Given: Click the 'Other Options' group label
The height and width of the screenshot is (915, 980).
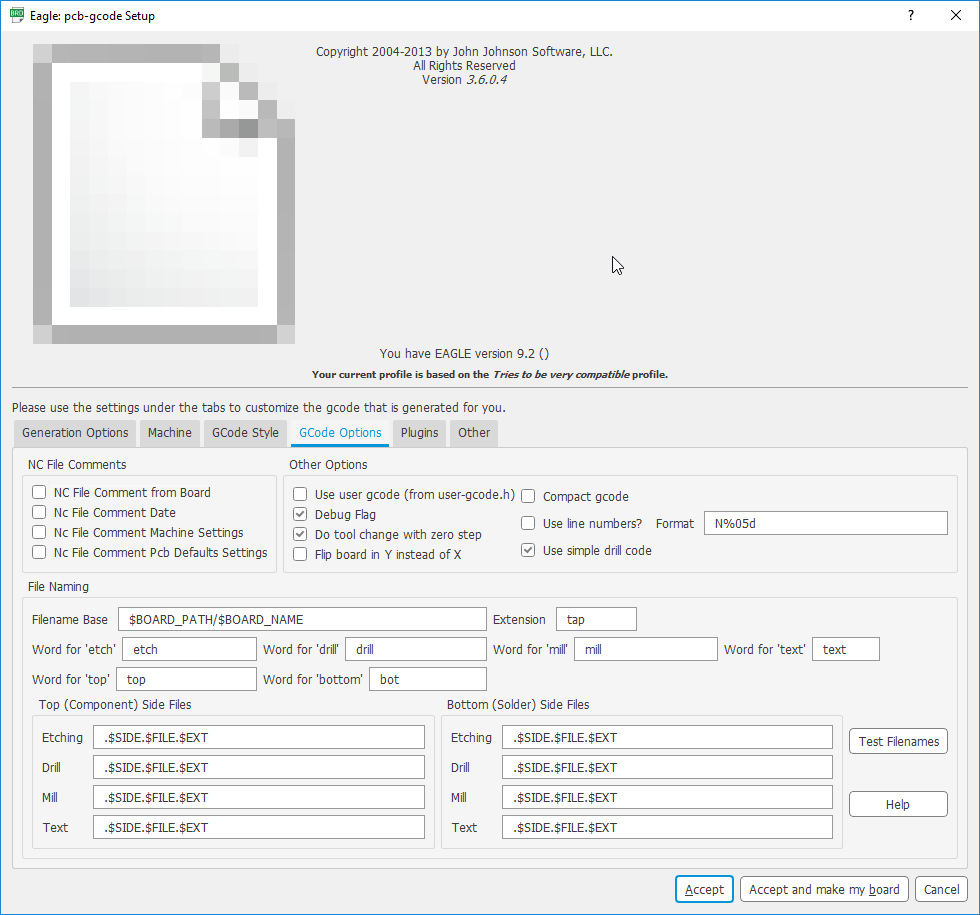Looking at the screenshot, I should [328, 464].
